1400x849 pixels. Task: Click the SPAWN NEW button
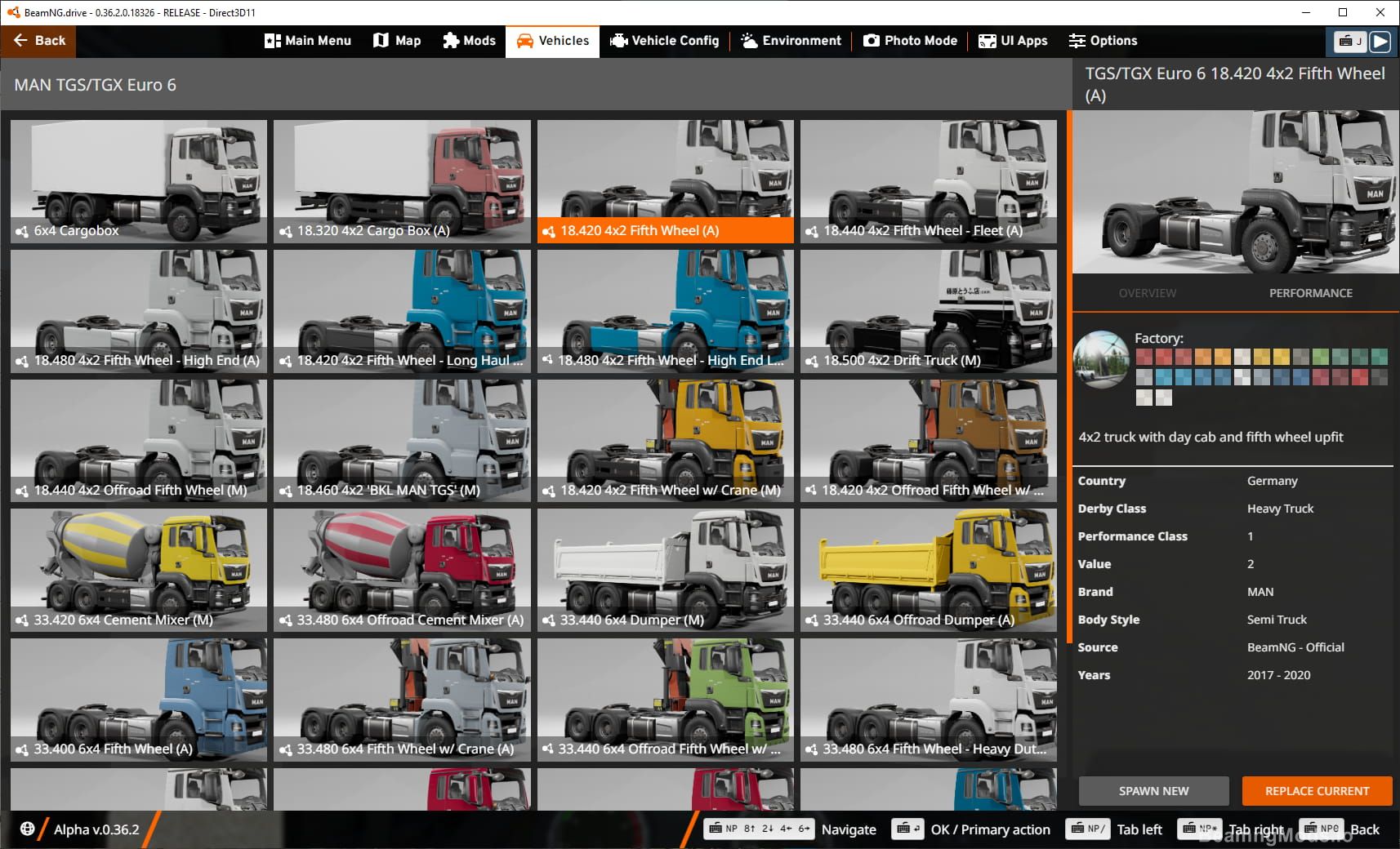1153,791
